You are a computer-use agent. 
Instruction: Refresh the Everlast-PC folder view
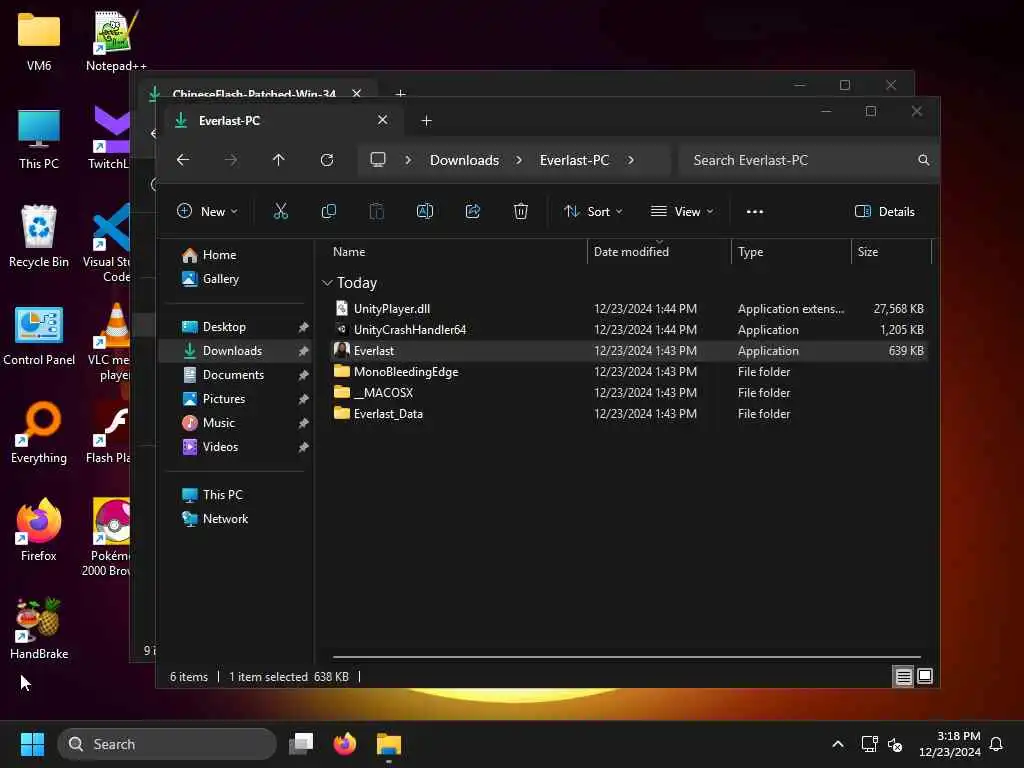click(x=327, y=160)
